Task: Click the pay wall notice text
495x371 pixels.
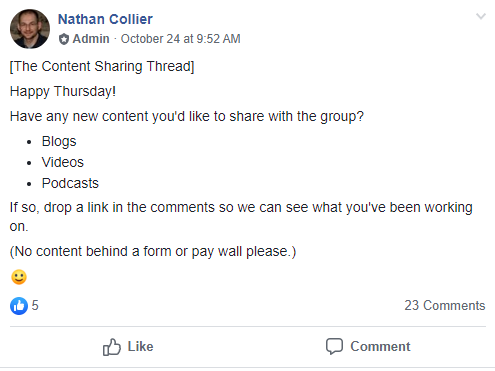Action: [153, 251]
